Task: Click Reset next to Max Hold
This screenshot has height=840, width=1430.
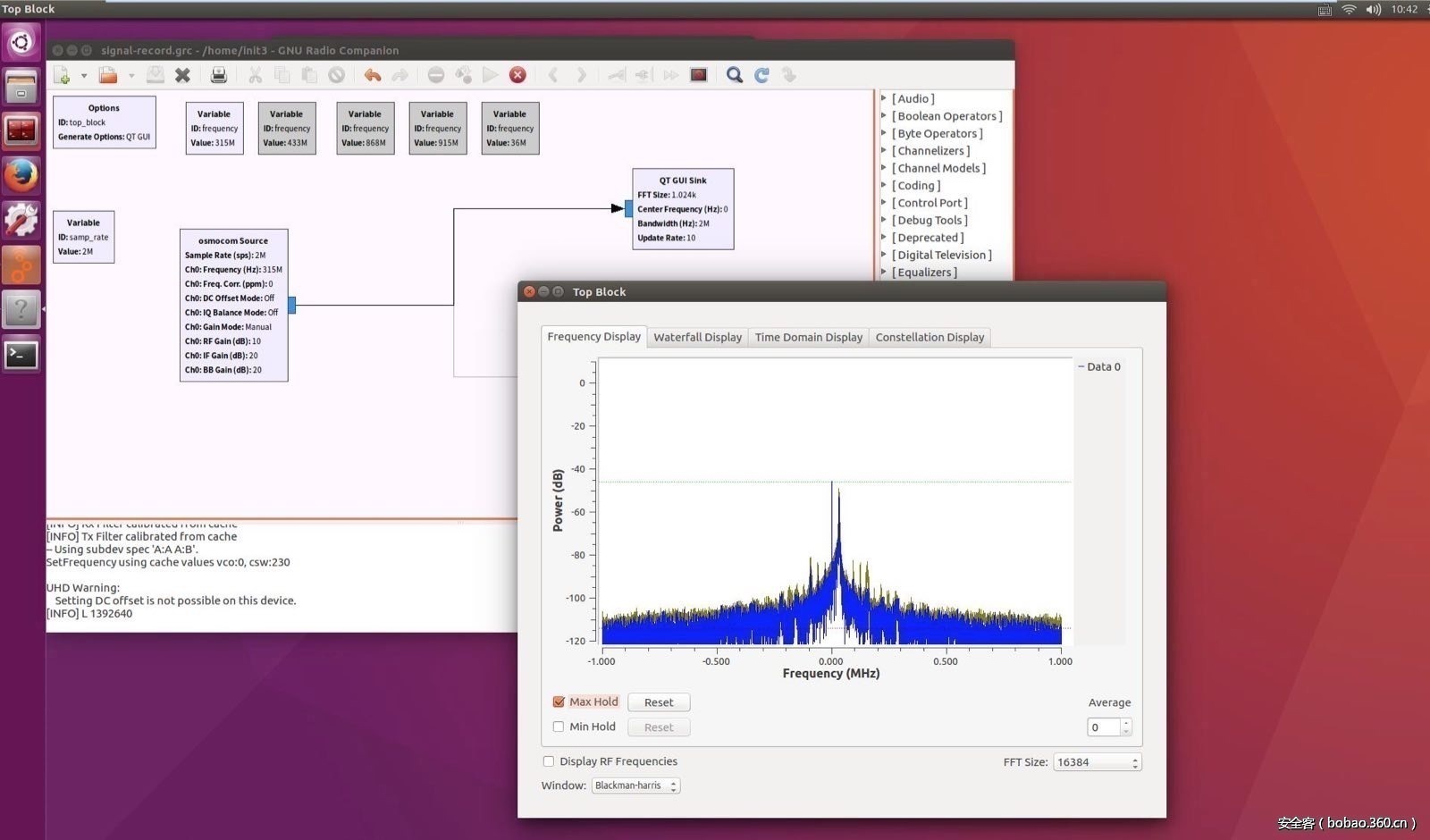Action: 659,702
